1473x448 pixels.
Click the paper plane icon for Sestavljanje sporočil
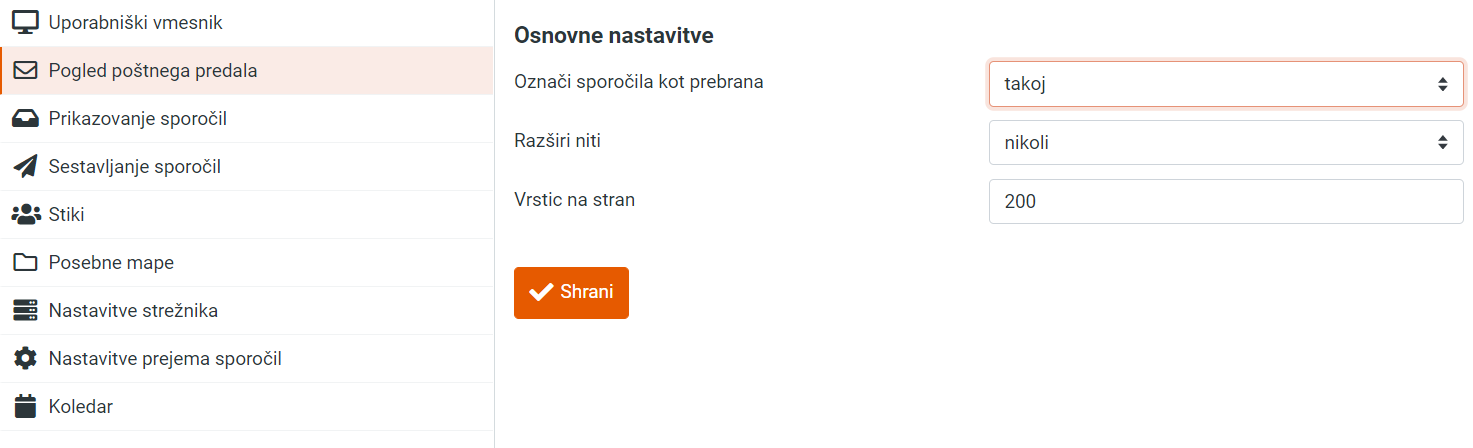pyautogui.click(x=25, y=167)
